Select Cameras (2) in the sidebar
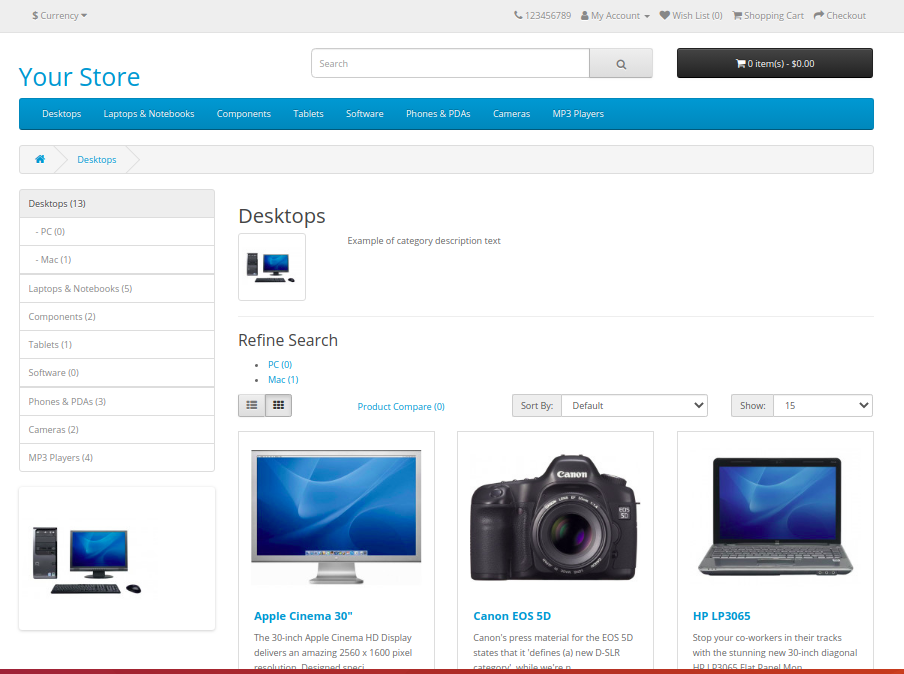Screen dimensions: 904x674 [117, 430]
